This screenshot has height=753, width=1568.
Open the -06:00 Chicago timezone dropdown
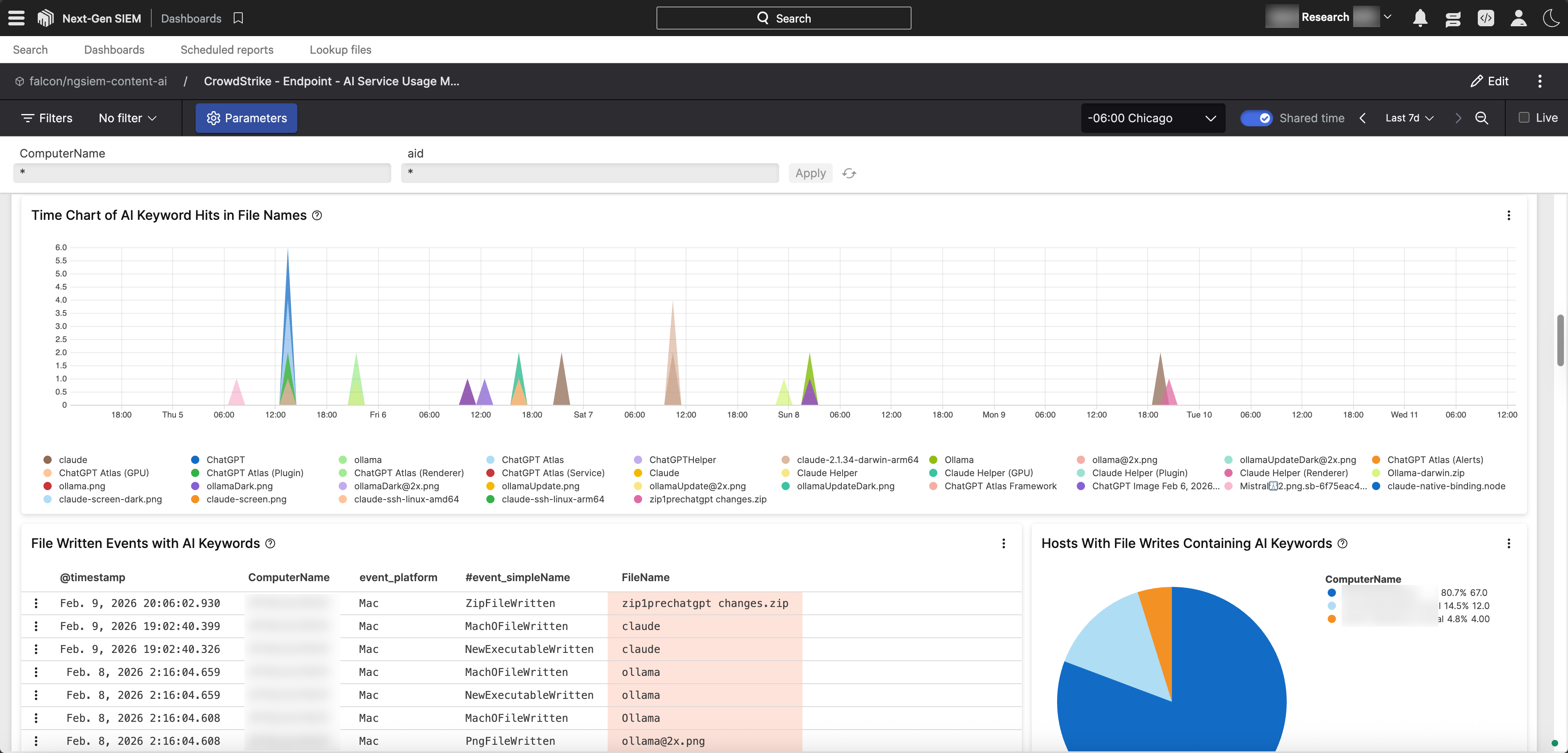pyautogui.click(x=1152, y=118)
